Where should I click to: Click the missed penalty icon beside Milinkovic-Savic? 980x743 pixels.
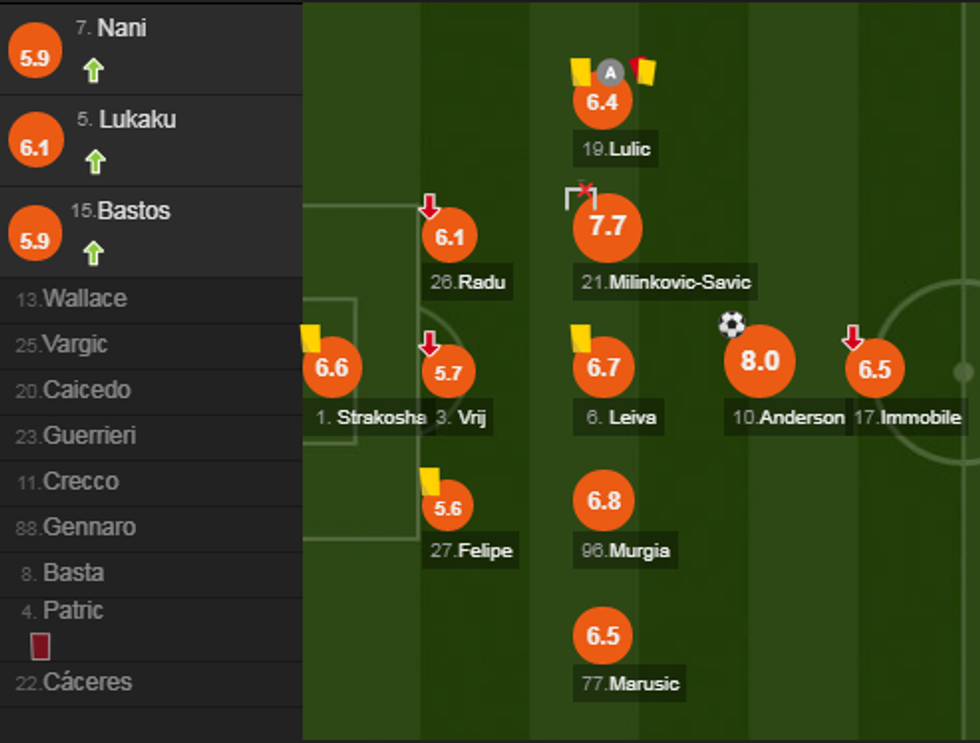(581, 196)
